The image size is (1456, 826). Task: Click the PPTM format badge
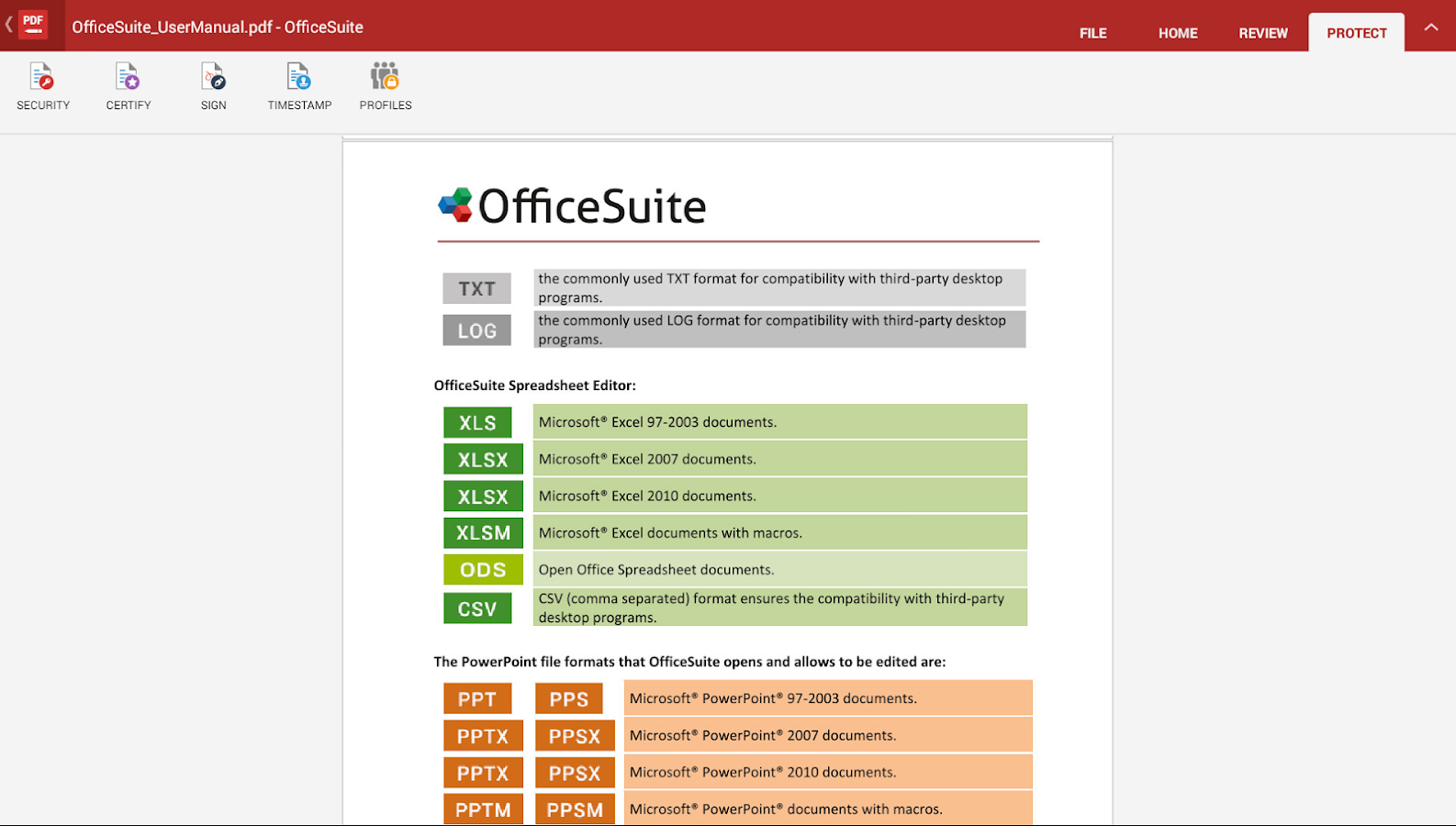click(x=483, y=809)
